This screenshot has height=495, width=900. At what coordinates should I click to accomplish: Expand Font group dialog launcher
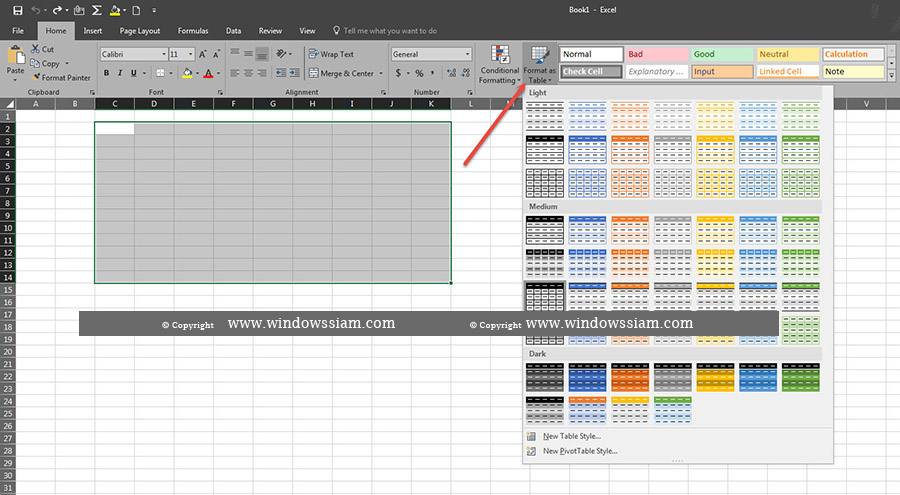pyautogui.click(x=220, y=92)
